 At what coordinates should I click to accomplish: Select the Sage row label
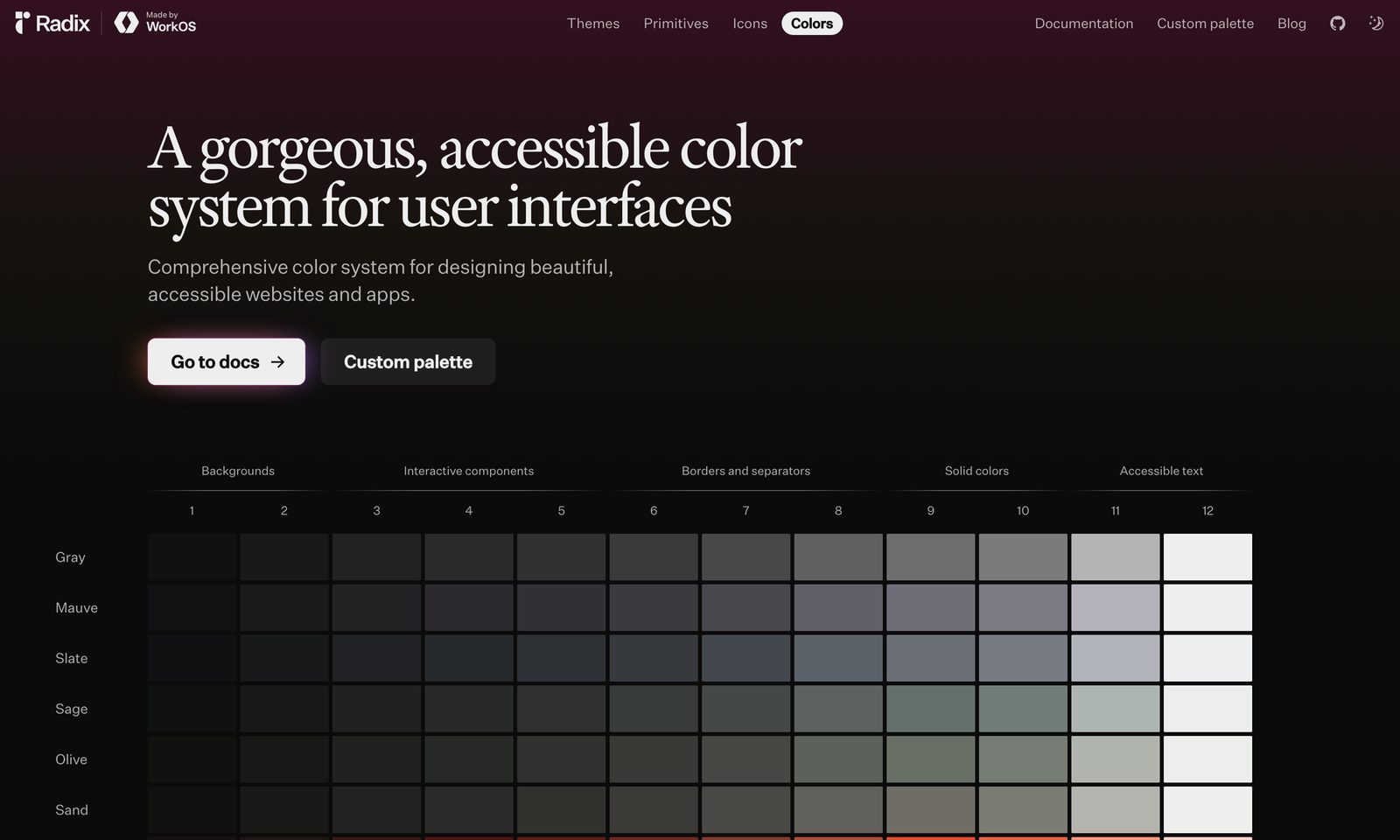[71, 709]
